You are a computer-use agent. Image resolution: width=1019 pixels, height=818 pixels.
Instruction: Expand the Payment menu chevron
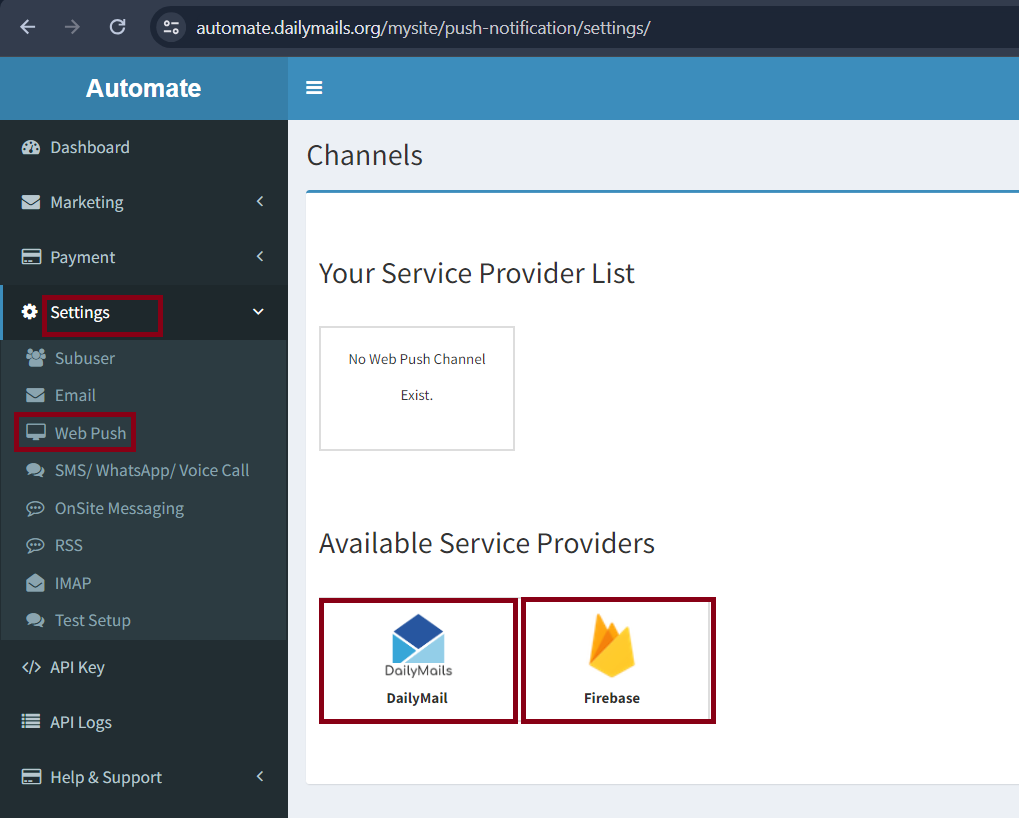(260, 257)
